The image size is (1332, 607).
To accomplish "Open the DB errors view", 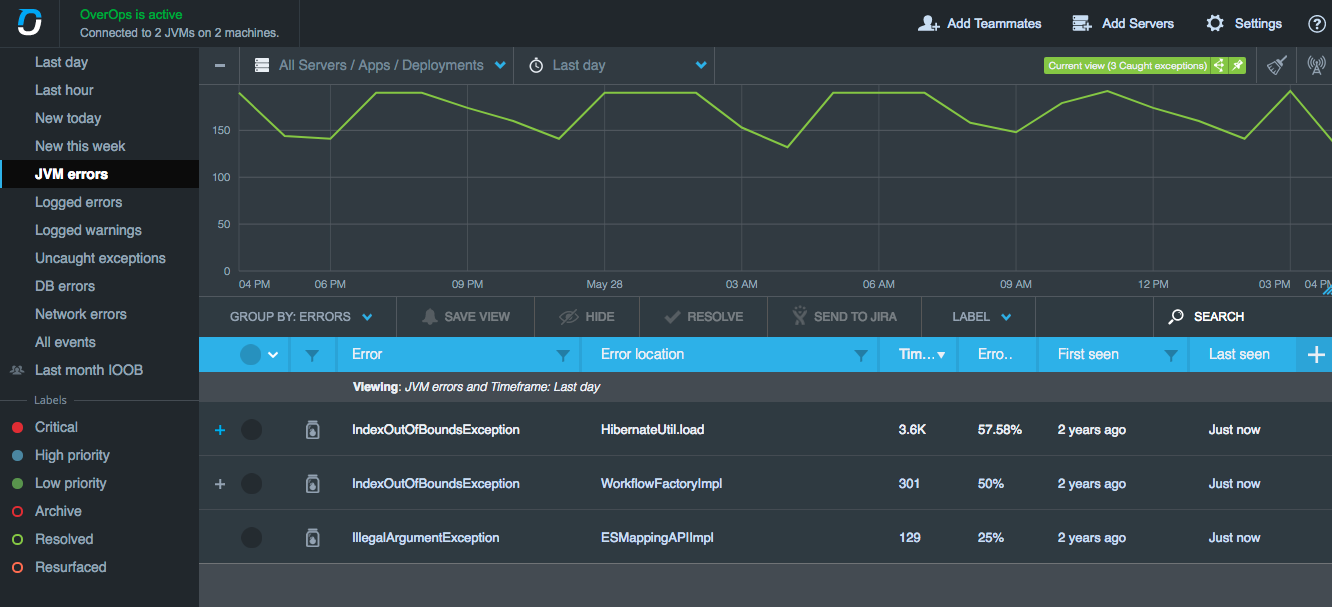I will click(x=65, y=286).
